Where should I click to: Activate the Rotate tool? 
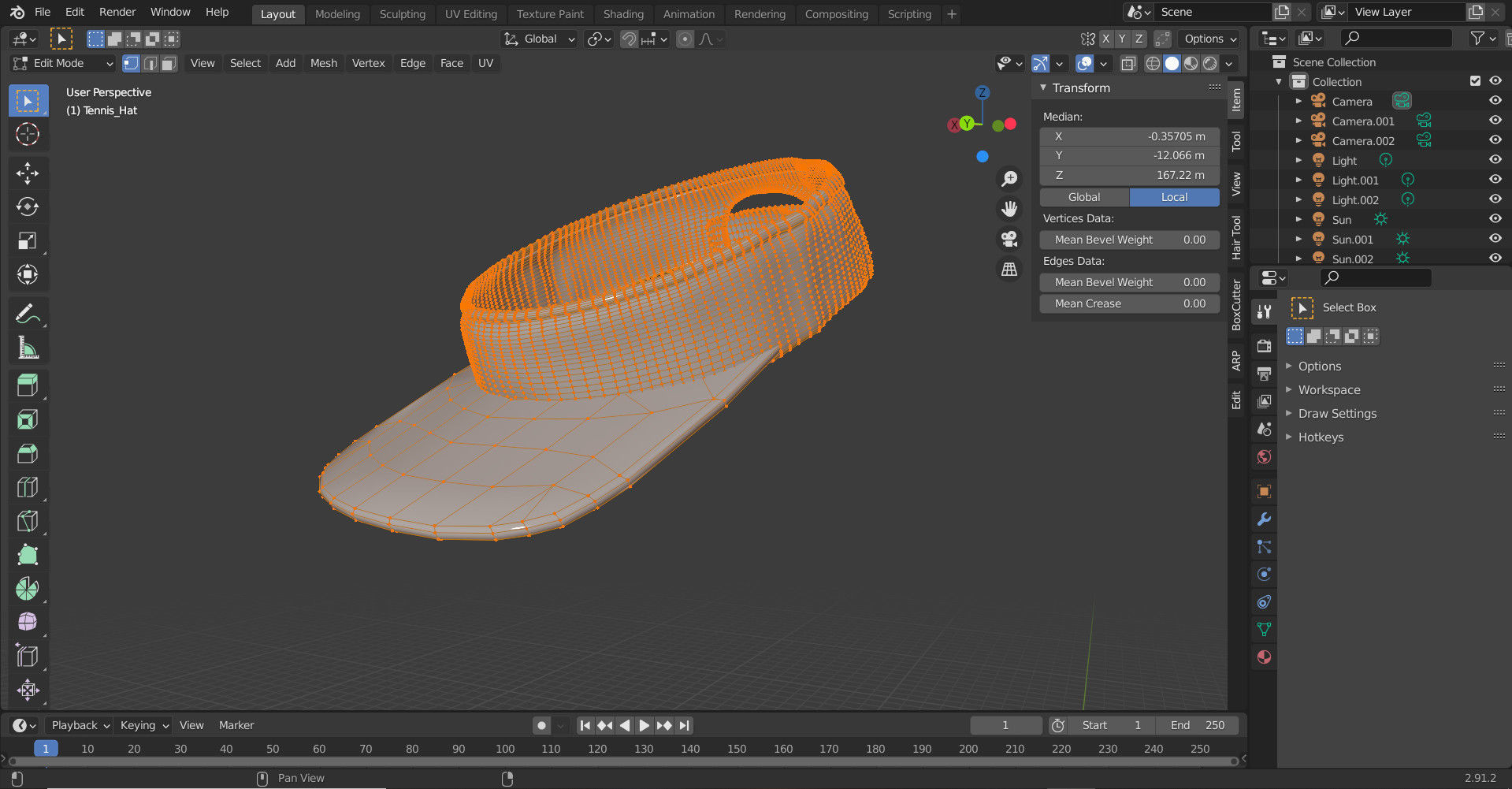tap(28, 207)
